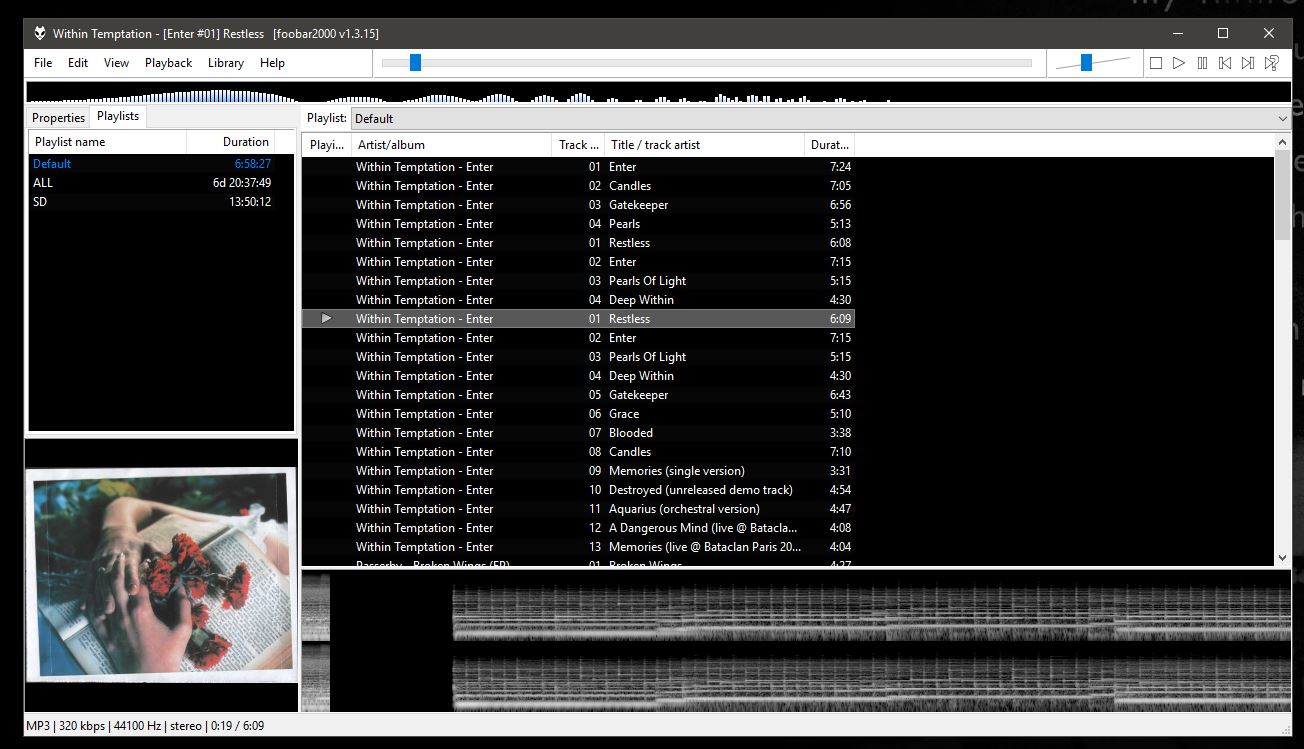Sort by the Title / track artist header
Viewport: 1304px width, 749px height.
(x=704, y=145)
